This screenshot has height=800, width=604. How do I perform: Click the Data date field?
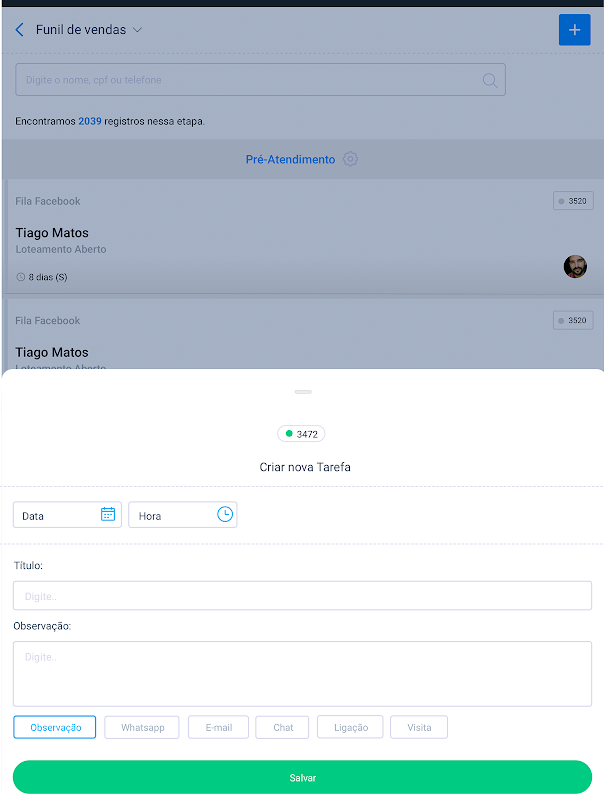point(67,515)
